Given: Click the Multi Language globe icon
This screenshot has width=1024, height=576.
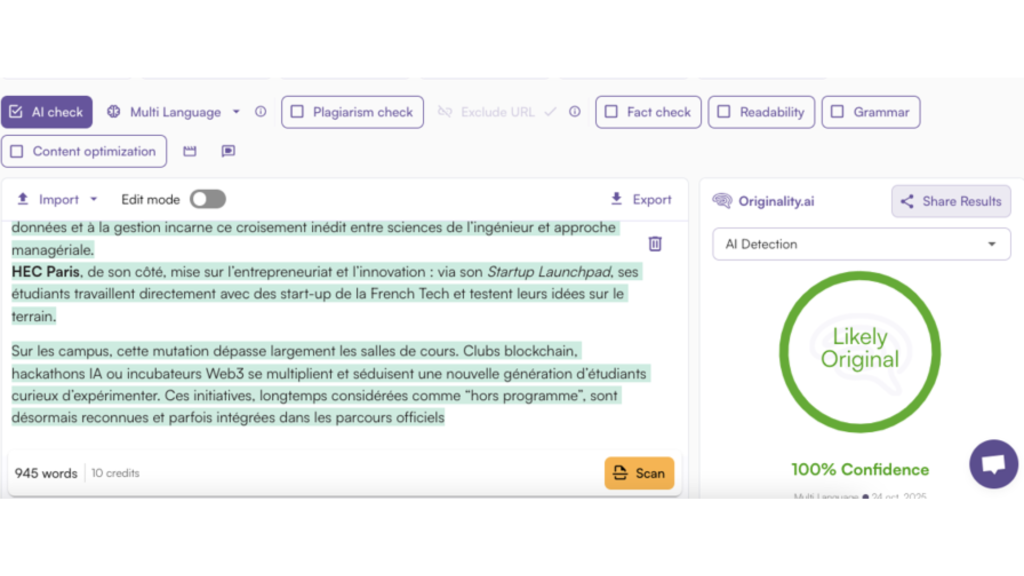Looking at the screenshot, I should coord(114,112).
